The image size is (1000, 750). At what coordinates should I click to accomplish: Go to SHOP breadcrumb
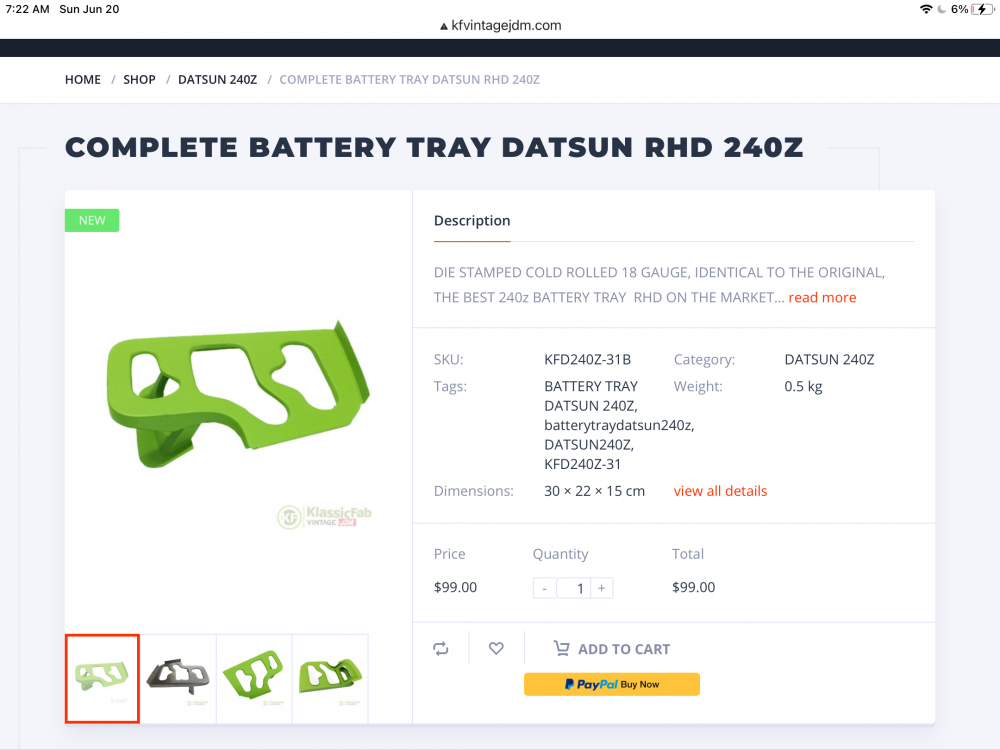139,80
